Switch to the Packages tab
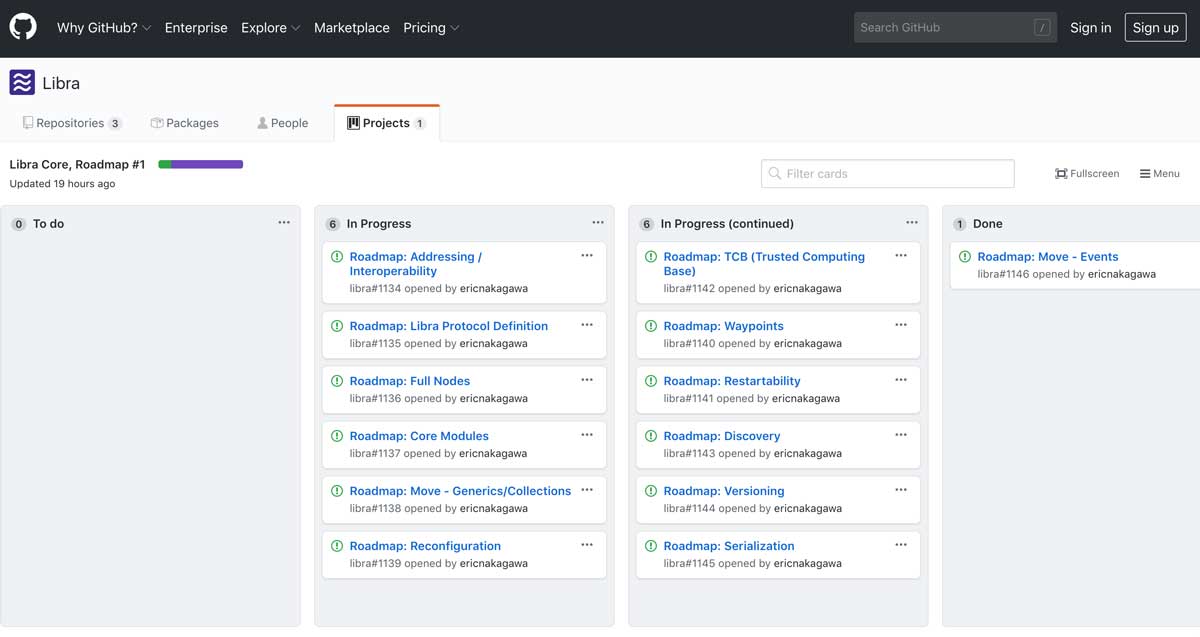This screenshot has width=1200, height=637. coord(185,123)
